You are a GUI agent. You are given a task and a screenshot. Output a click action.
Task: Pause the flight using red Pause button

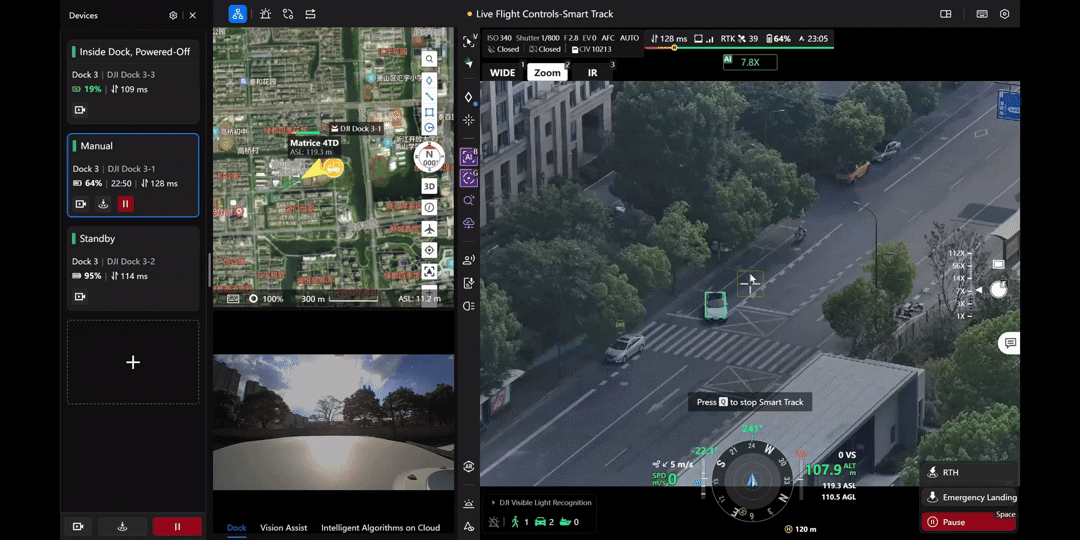(x=968, y=522)
